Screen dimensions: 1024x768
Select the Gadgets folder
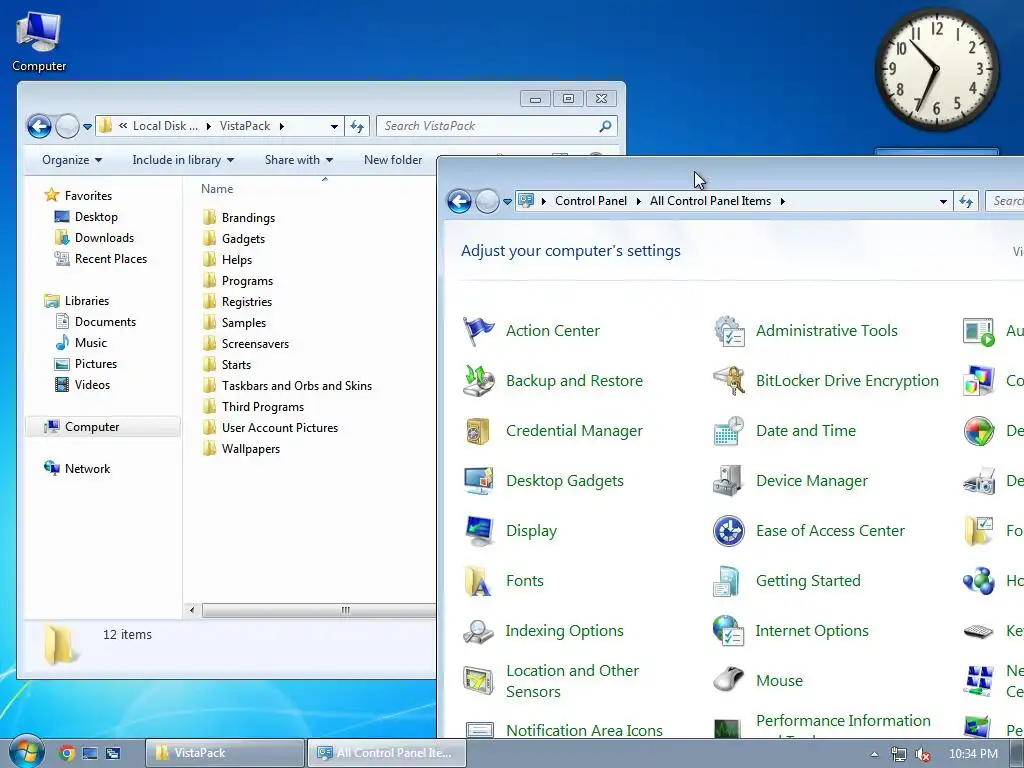point(243,239)
